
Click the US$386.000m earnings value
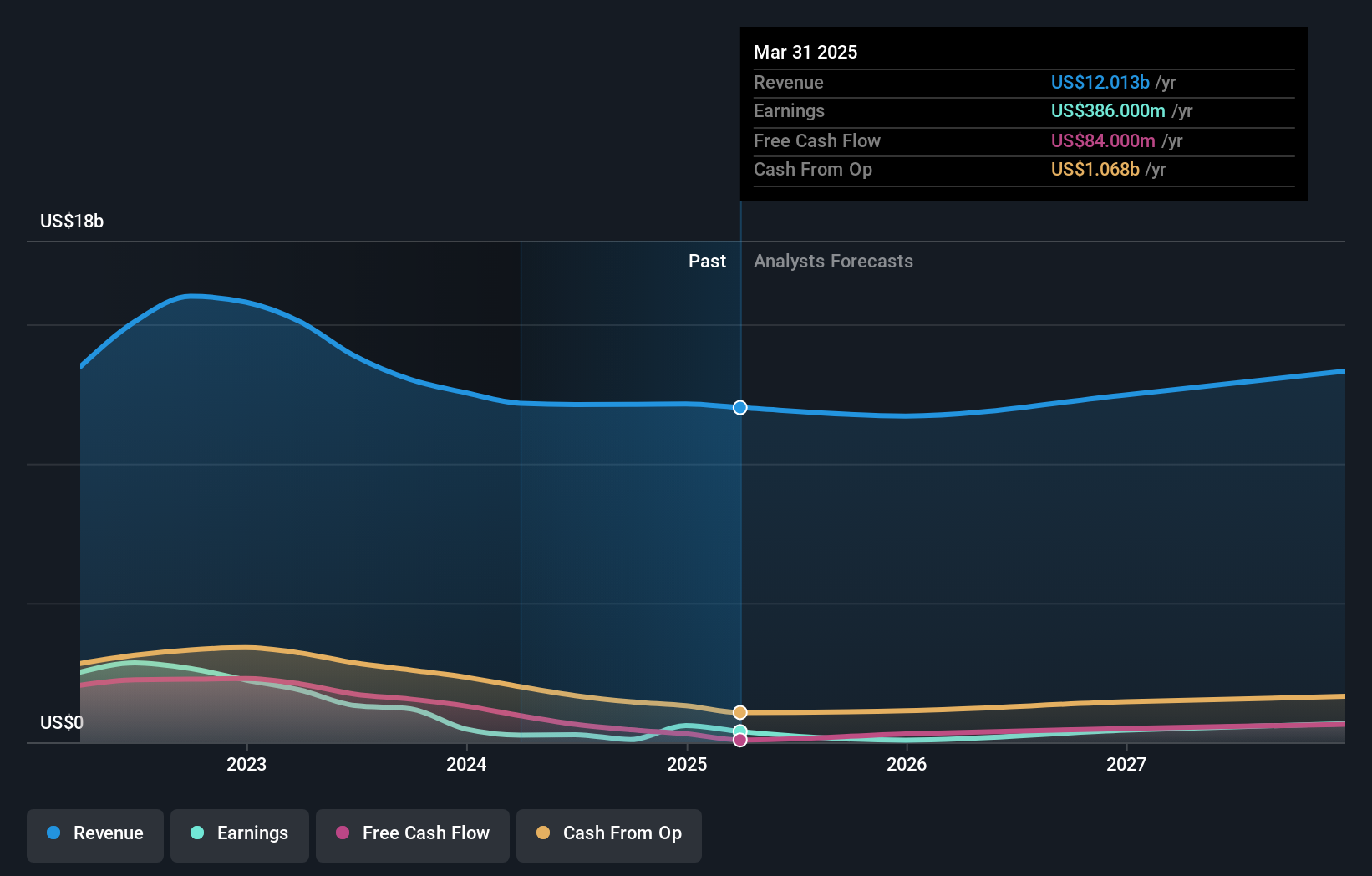[x=1108, y=110]
